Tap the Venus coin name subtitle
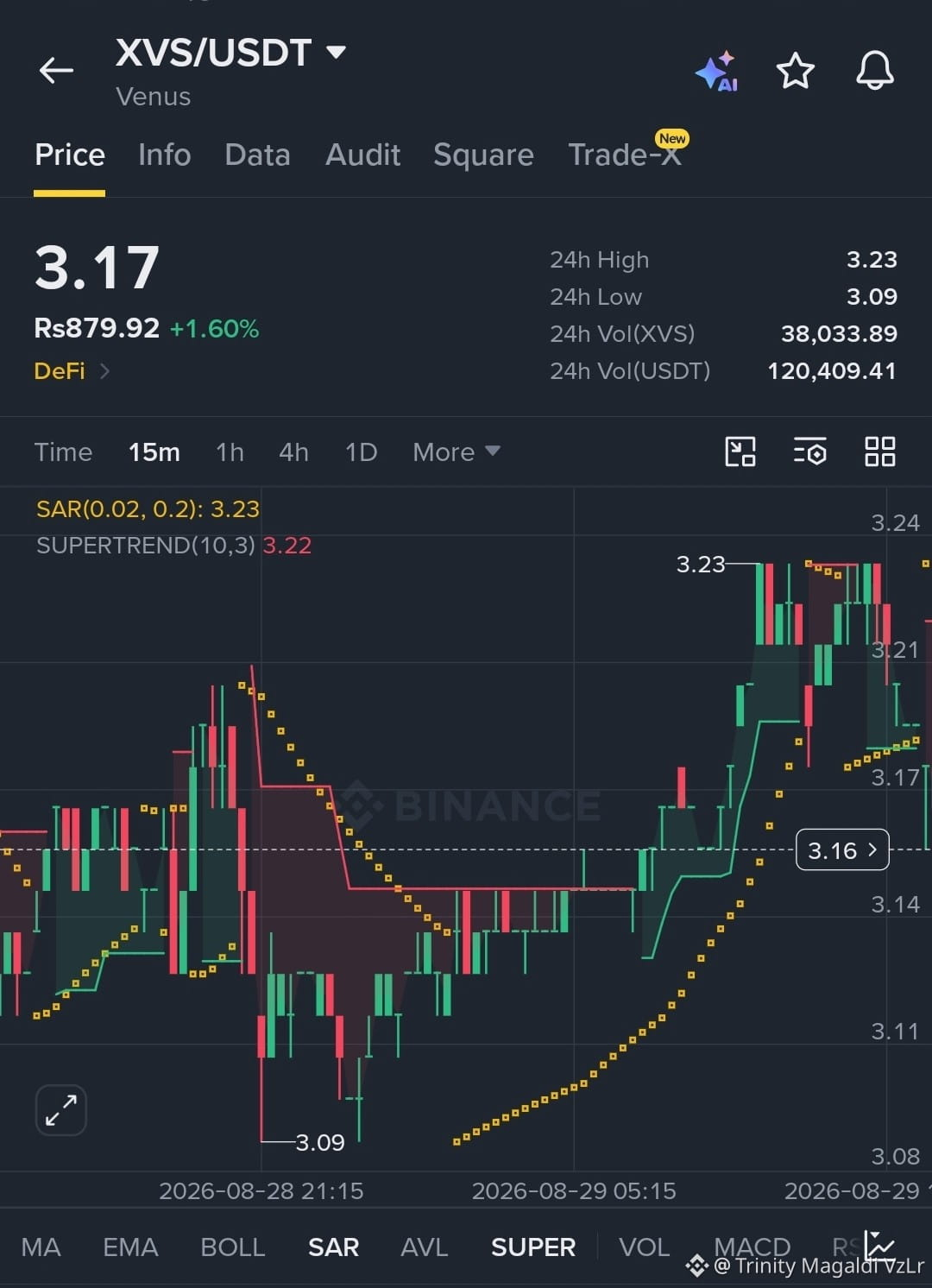The height and width of the screenshot is (1288, 932). [x=154, y=97]
